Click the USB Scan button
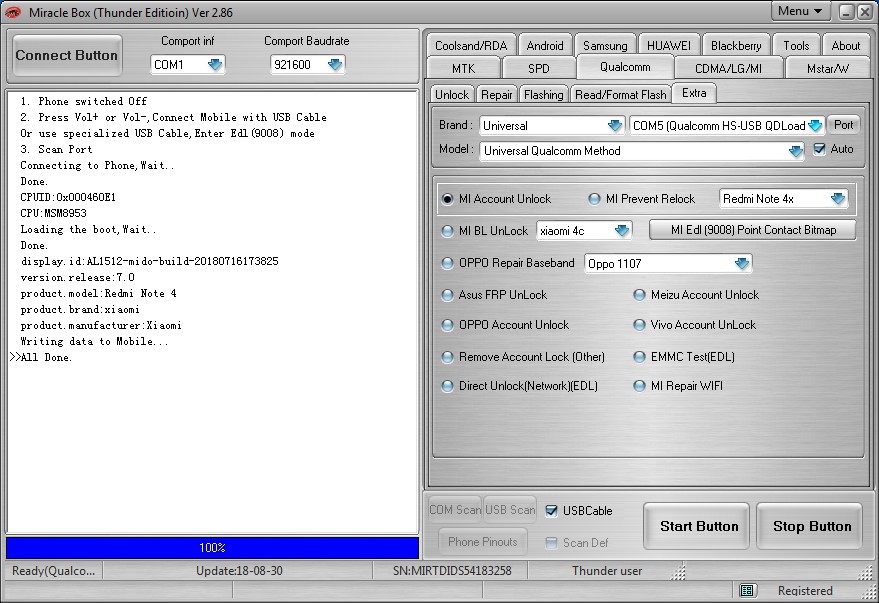The width and height of the screenshot is (879, 603). [x=510, y=510]
